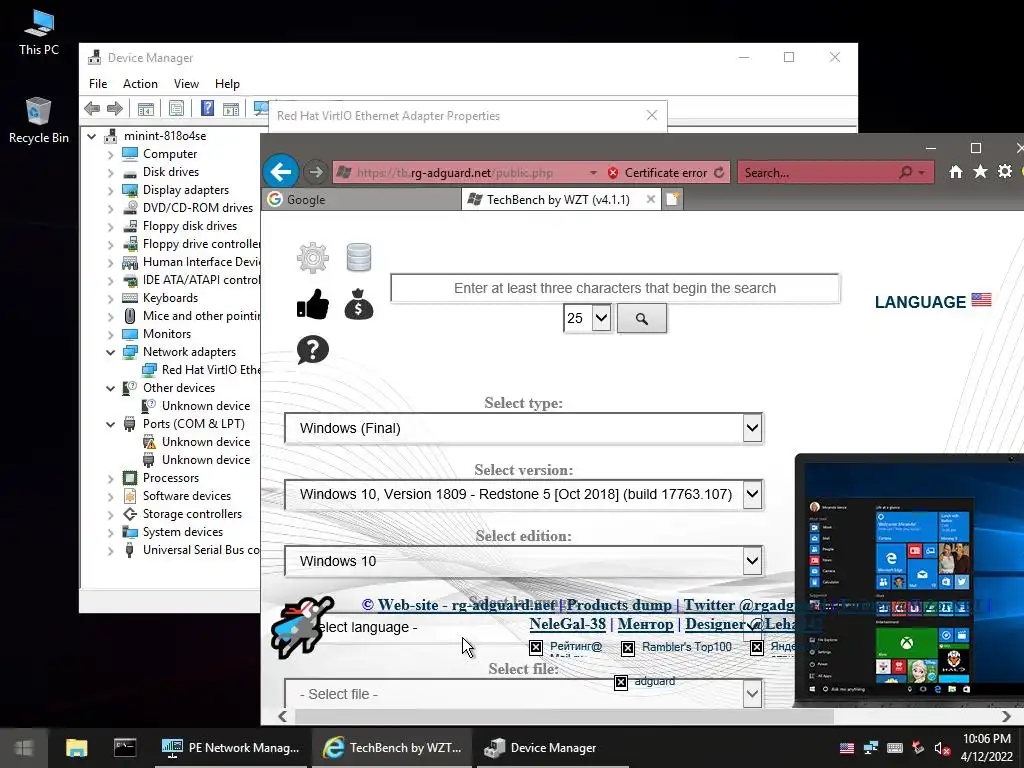The image size is (1024, 768).
Task: Click the TechBench by WZT browser tab
Action: coord(557,200)
